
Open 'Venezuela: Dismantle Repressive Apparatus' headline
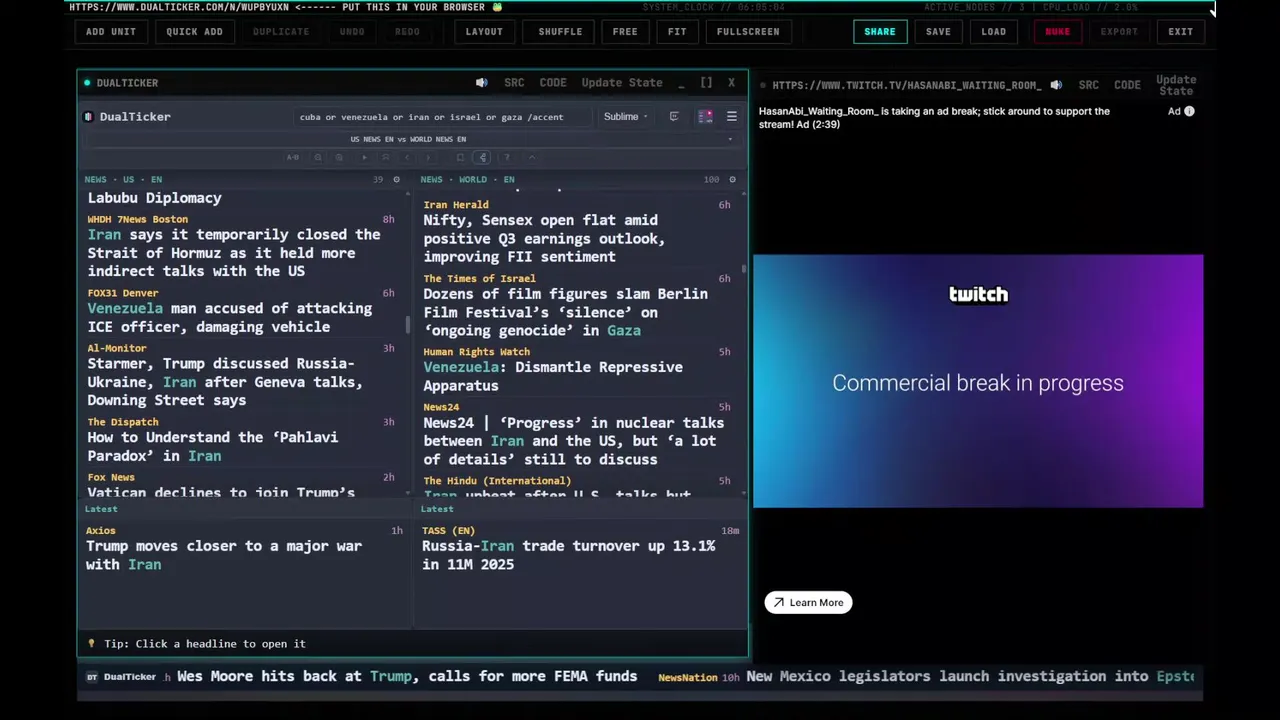tap(553, 376)
